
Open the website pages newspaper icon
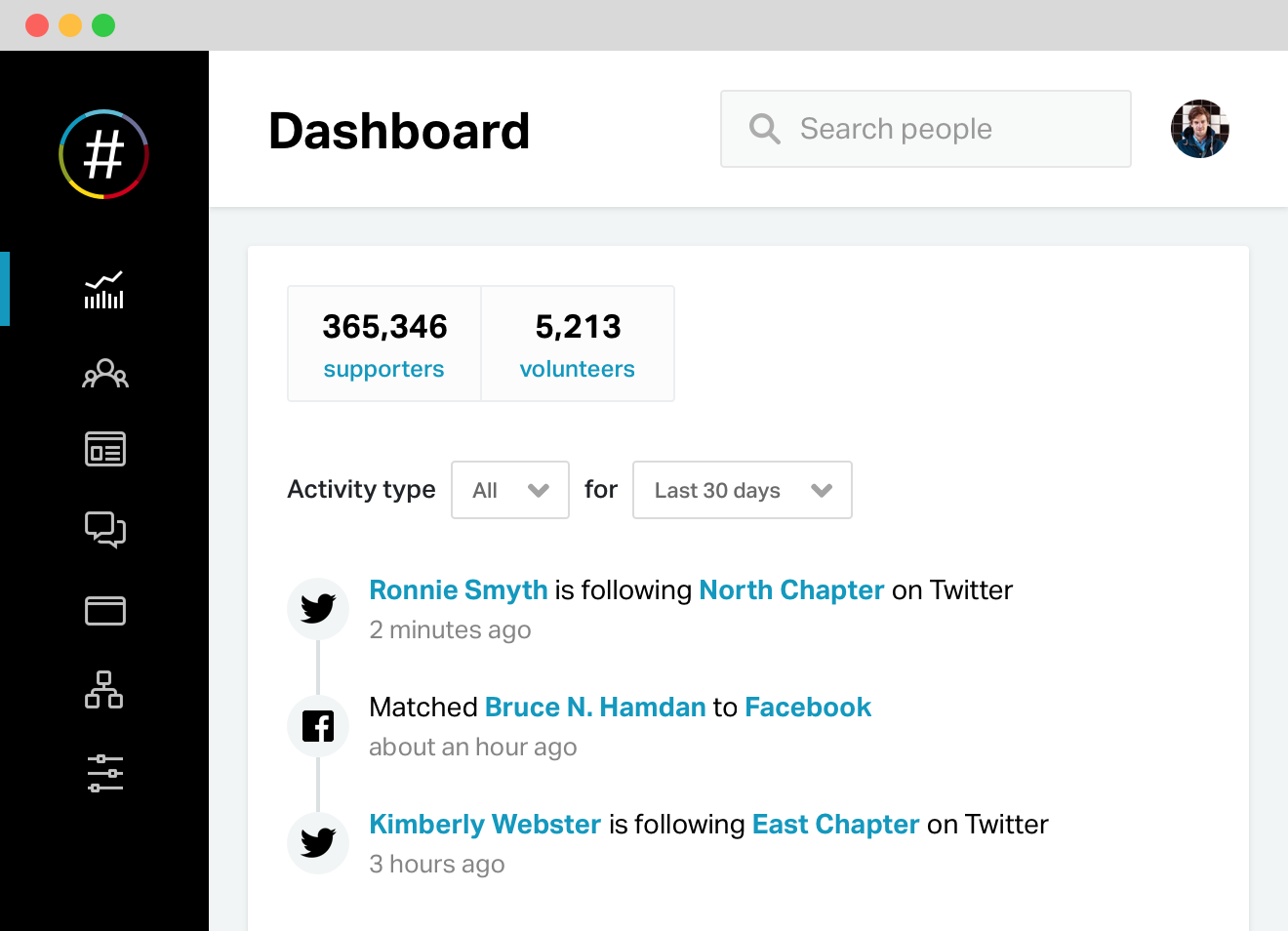click(104, 449)
